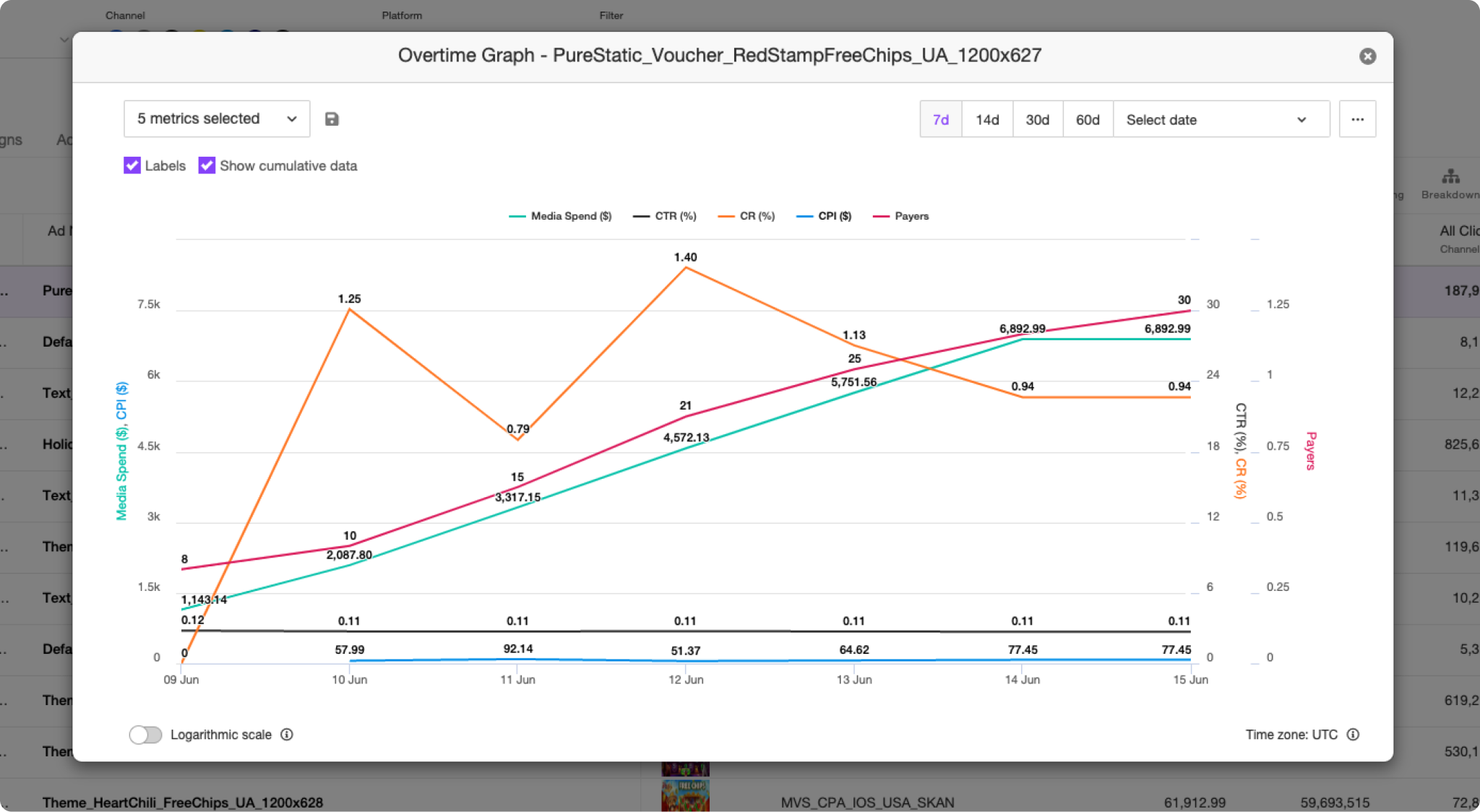Expand the Select date dropdown
The height and width of the screenshot is (812, 1480).
coord(1221,120)
